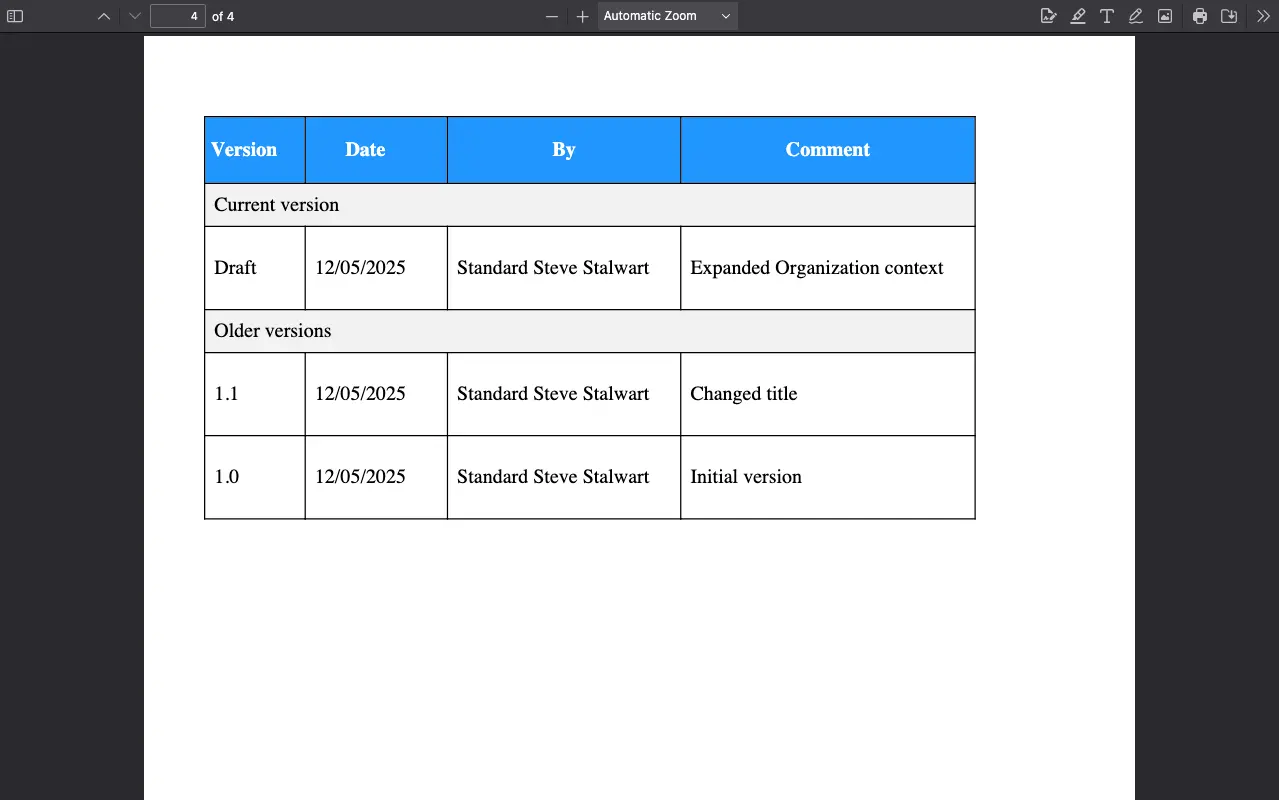Select the '1.0' version cell

pyautogui.click(x=255, y=477)
